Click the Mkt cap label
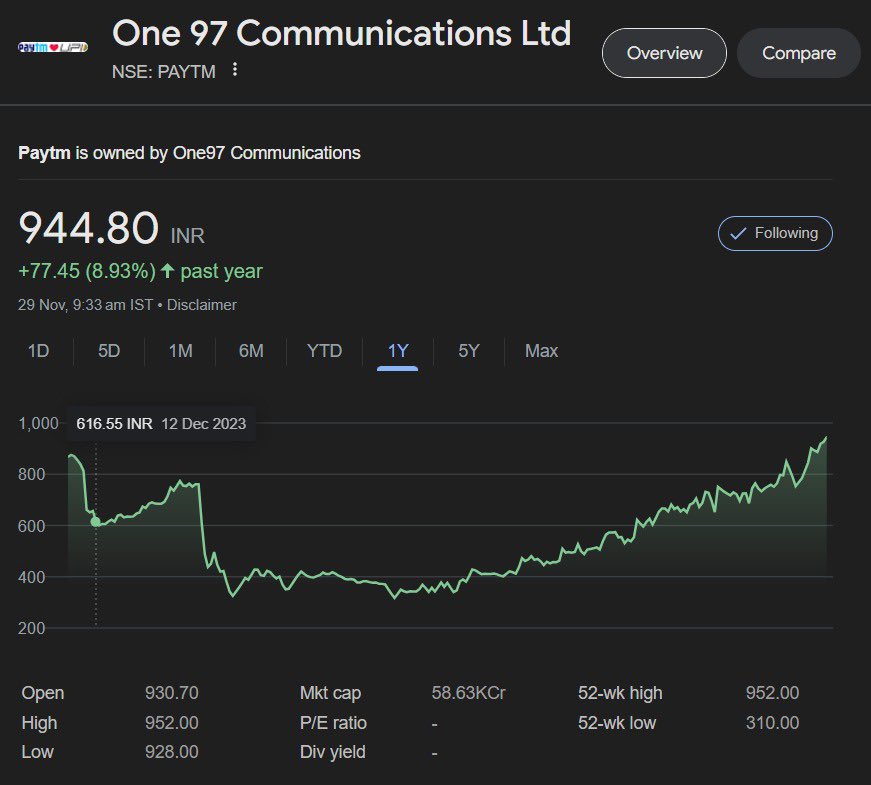 [x=331, y=693]
